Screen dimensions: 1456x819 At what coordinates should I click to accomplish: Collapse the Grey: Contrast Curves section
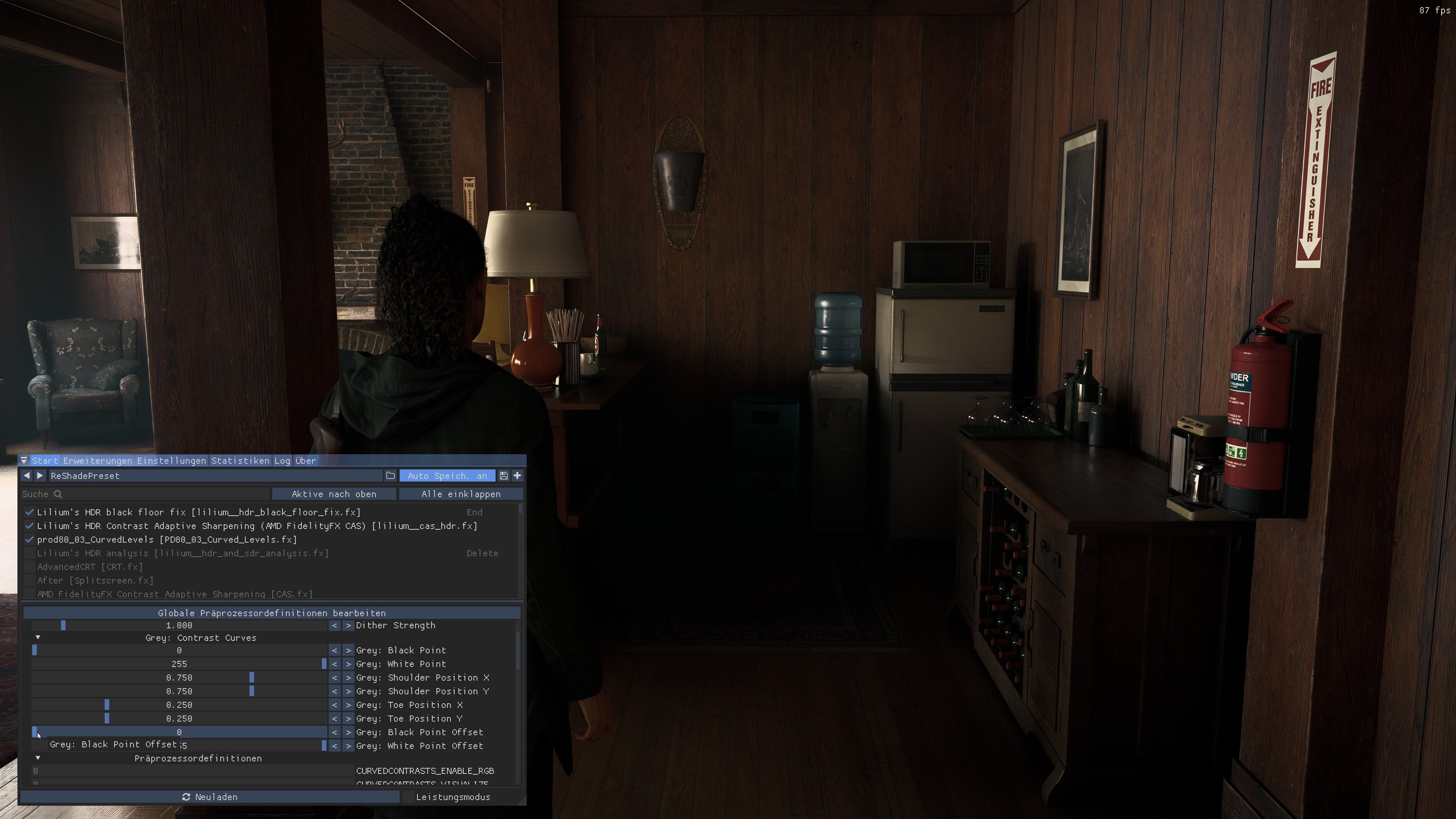(x=38, y=637)
